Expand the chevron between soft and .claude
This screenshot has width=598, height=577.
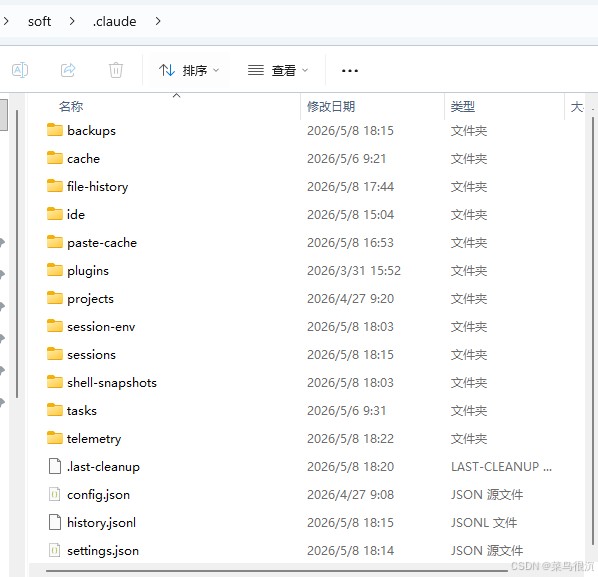pyautogui.click(x=72, y=21)
